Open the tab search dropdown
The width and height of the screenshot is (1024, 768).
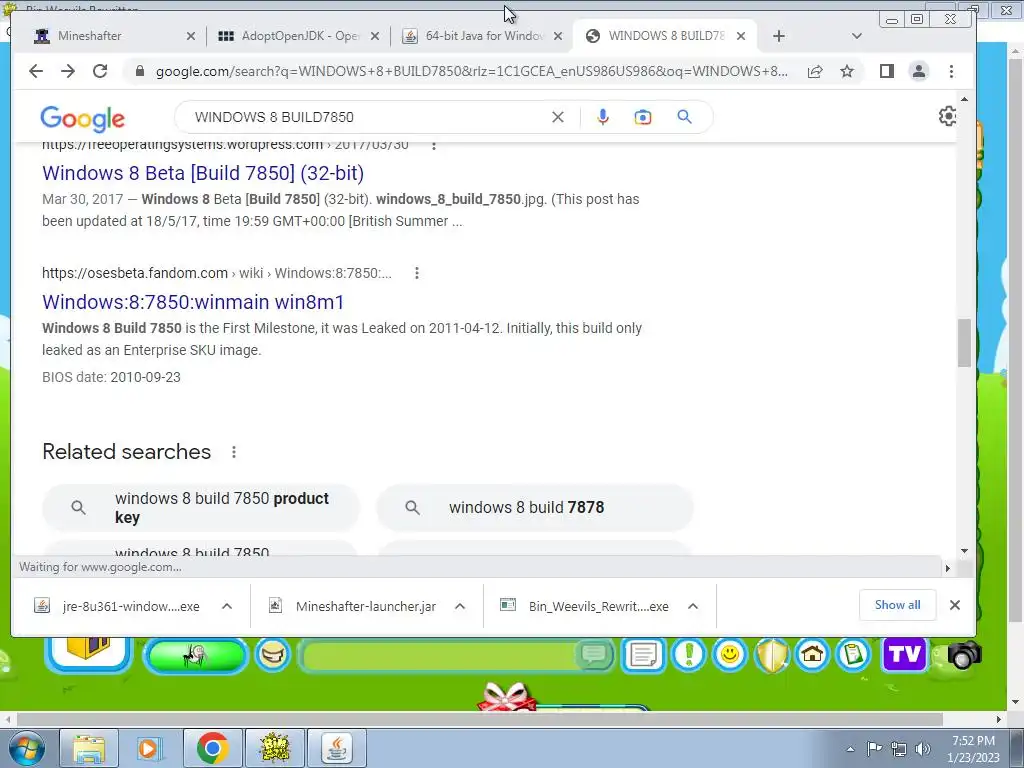coord(857,36)
